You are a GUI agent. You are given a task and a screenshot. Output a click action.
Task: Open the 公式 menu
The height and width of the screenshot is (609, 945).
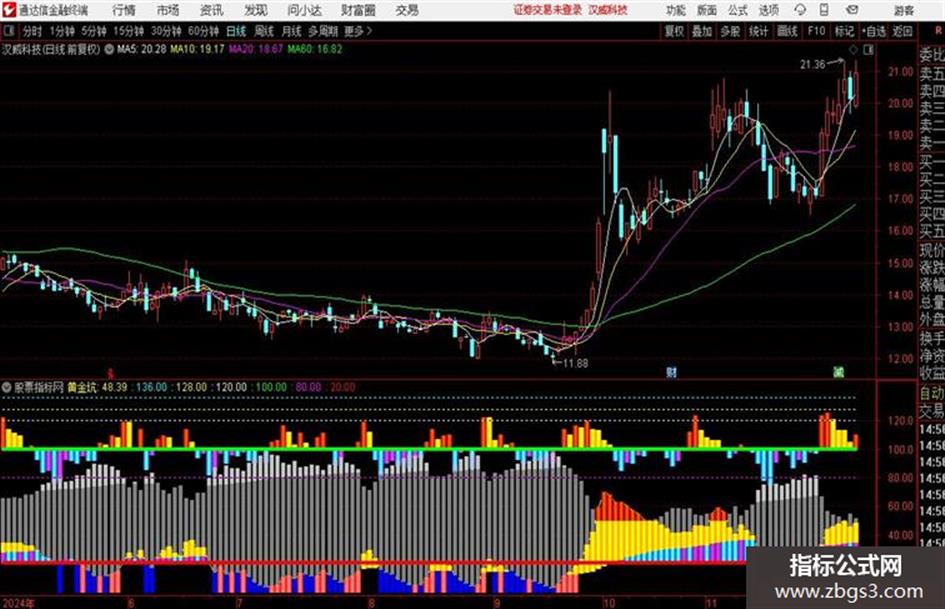coord(738,10)
